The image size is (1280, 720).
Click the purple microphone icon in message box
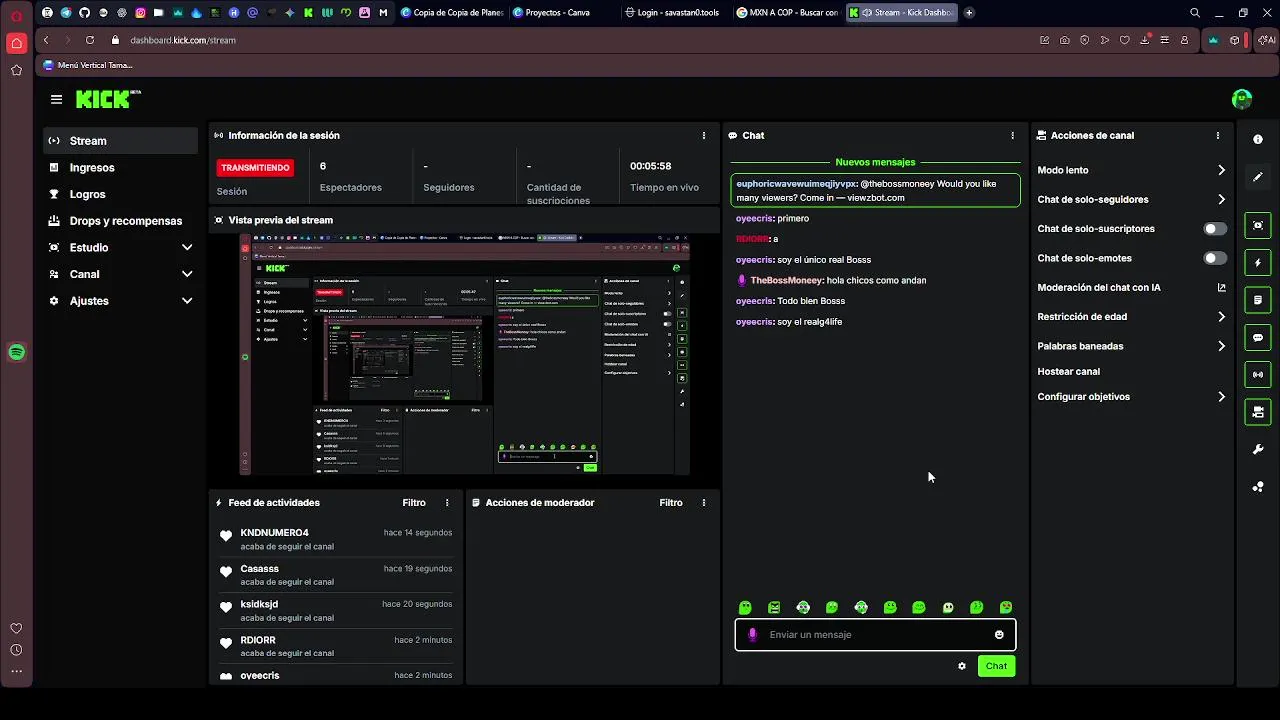[x=753, y=635]
